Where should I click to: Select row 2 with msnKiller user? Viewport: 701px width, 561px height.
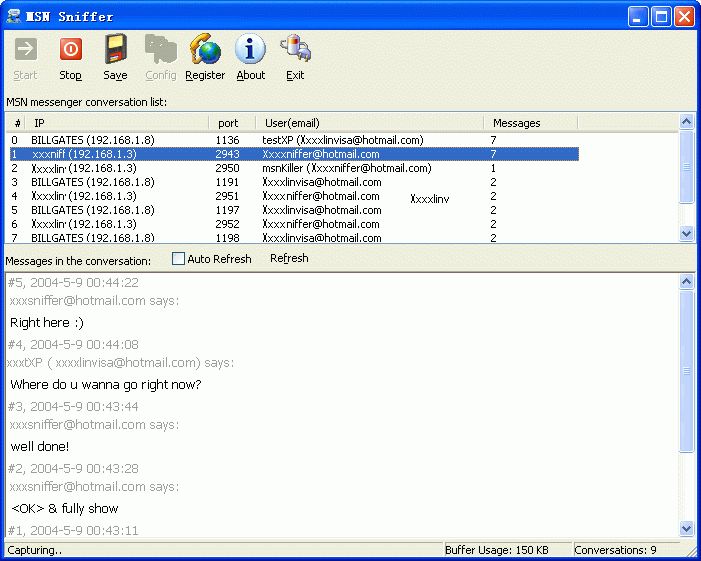pyautogui.click(x=294, y=168)
